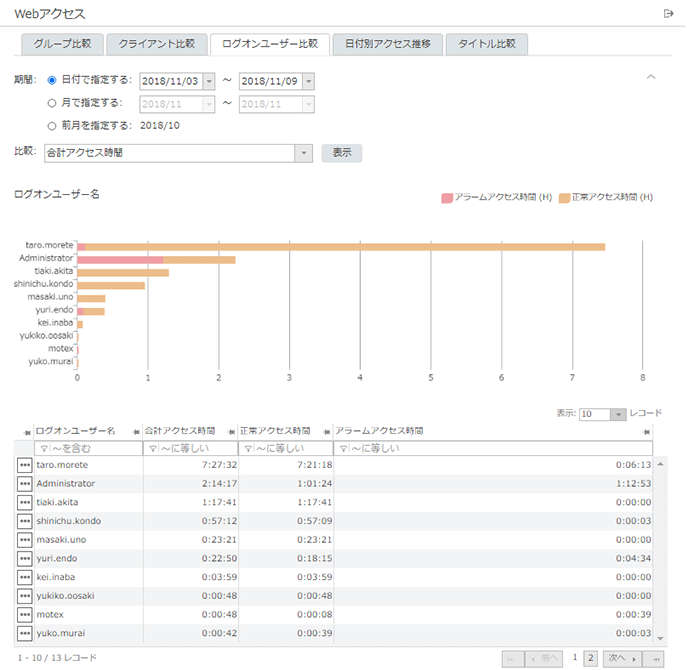Viewport: 687px width, 670px height.
Task: Click the 表示 button
Action: tap(341, 153)
